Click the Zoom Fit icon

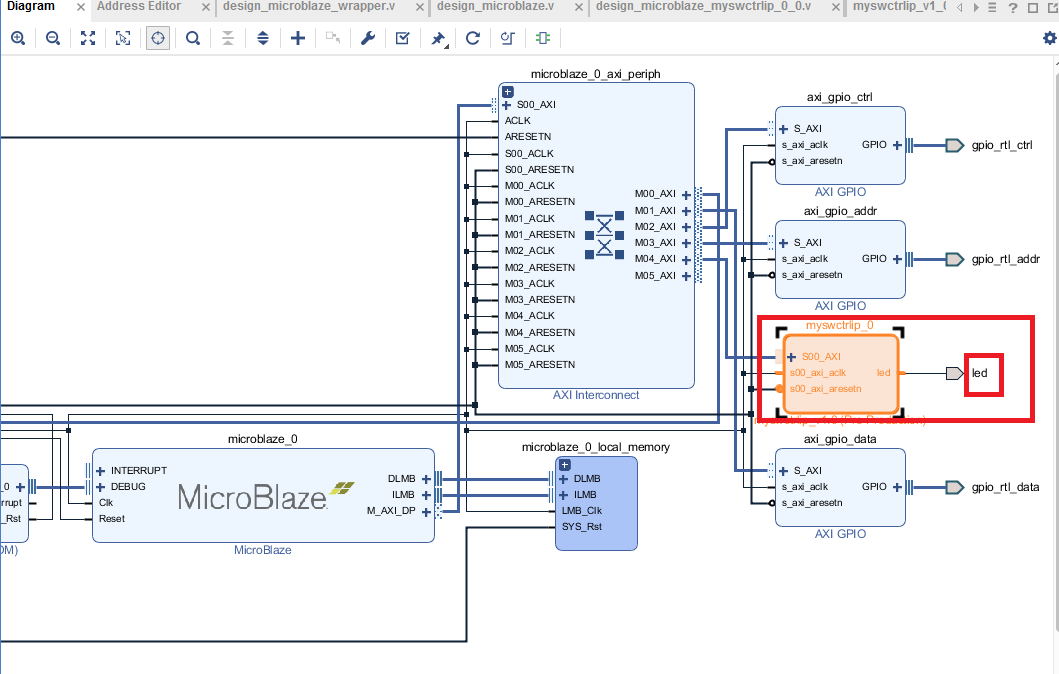pos(88,39)
